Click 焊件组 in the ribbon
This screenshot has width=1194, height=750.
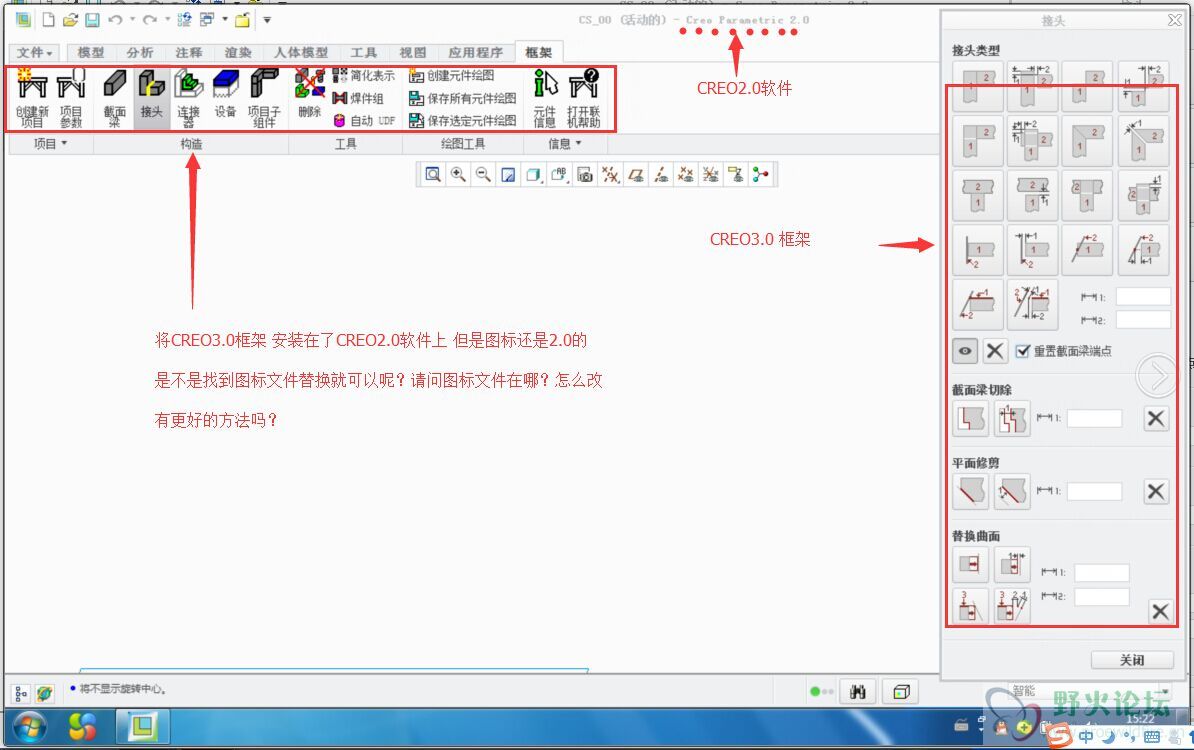click(x=358, y=98)
